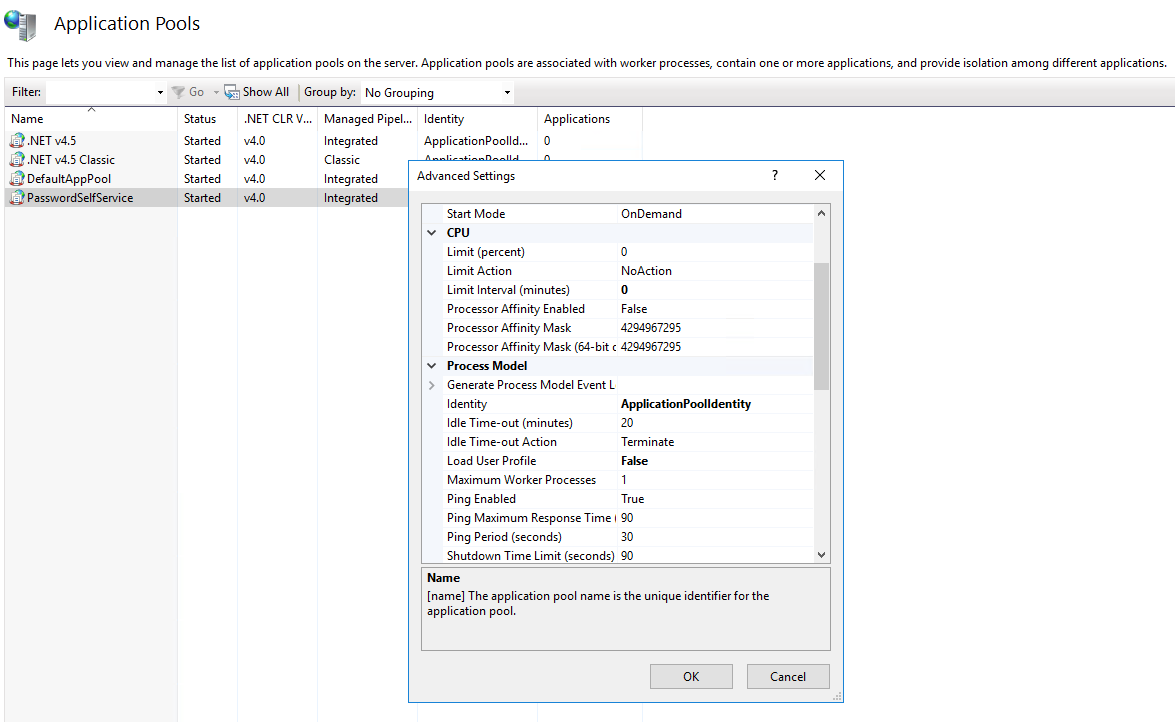The width and height of the screenshot is (1175, 722).
Task: Click the DefaultAppPool icon
Action: pos(17,179)
